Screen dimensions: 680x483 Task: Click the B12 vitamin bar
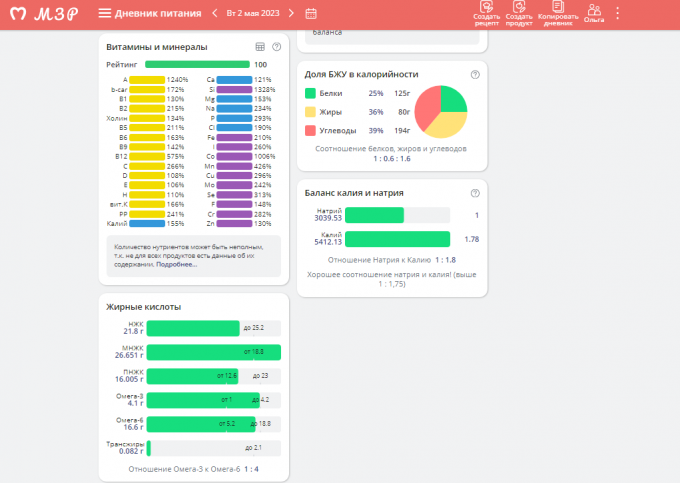click(x=148, y=156)
